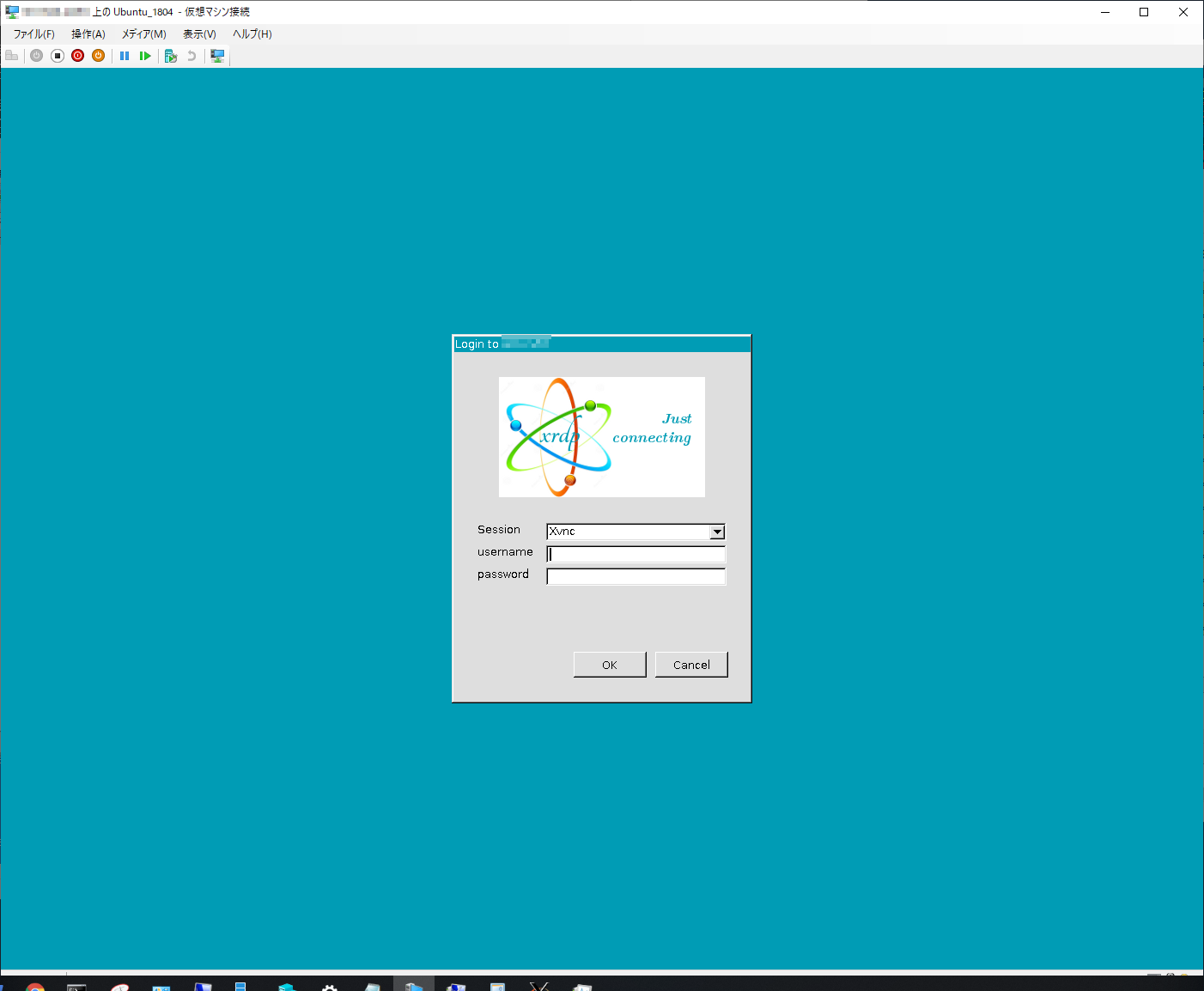Click the OK button
The width and height of the screenshot is (1204, 991).
(x=610, y=665)
